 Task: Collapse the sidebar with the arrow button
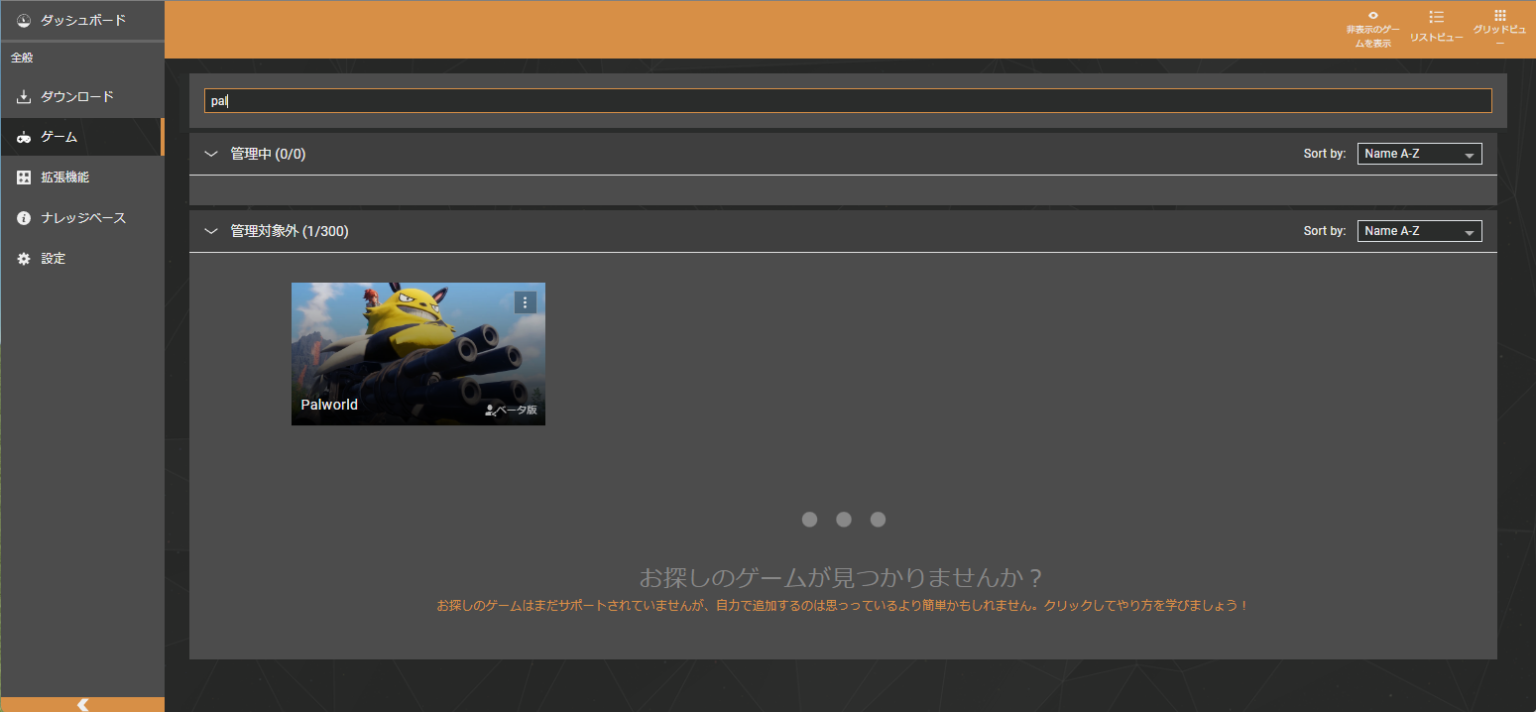82,704
